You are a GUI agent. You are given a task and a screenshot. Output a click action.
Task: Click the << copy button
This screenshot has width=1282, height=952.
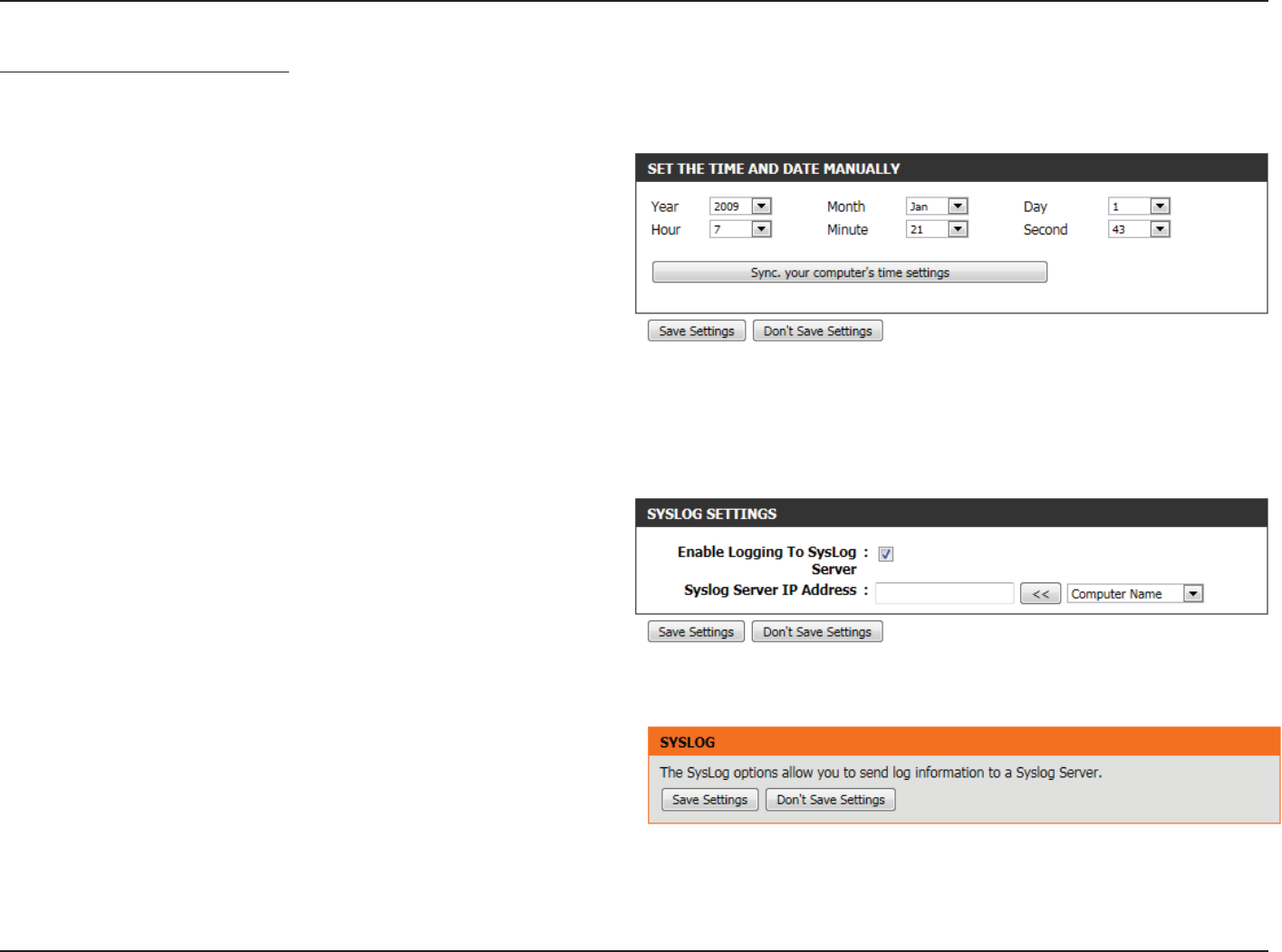[x=1040, y=593]
